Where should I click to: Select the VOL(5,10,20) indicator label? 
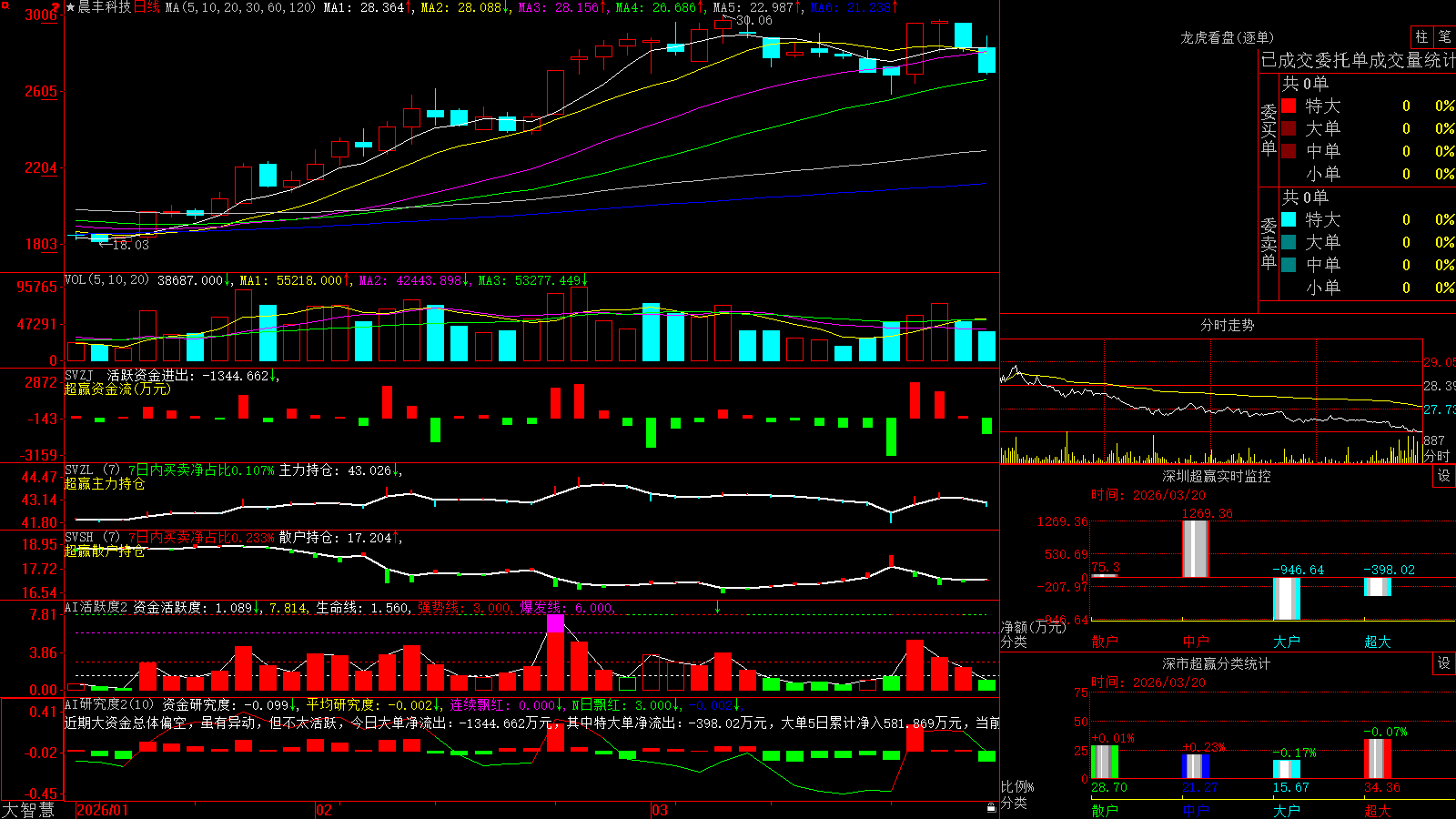point(106,280)
